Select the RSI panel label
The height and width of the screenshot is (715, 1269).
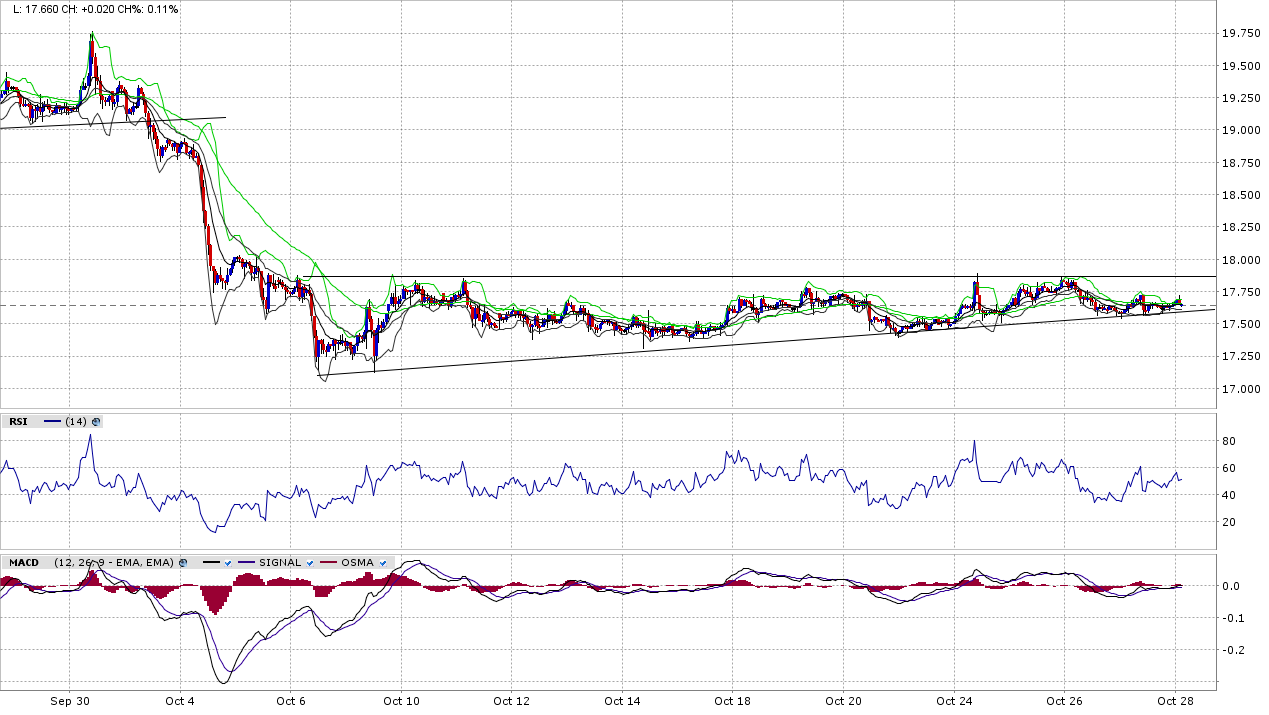[18, 422]
